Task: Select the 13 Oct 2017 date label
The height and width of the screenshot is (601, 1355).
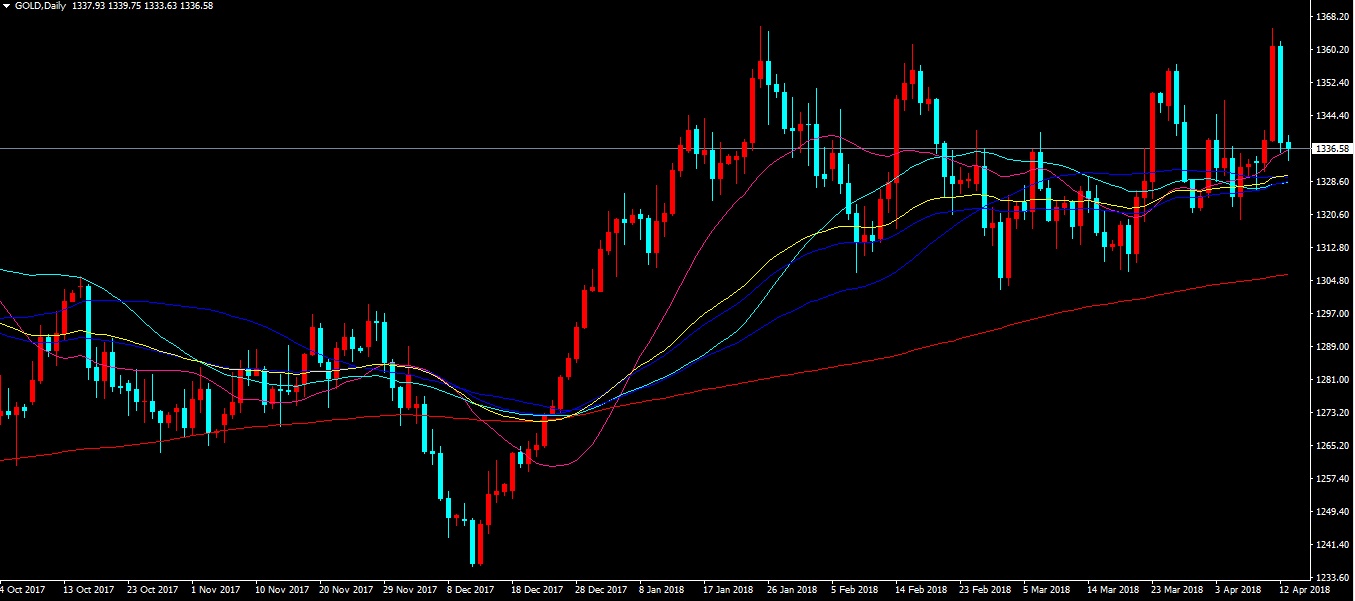Action: tap(88, 590)
